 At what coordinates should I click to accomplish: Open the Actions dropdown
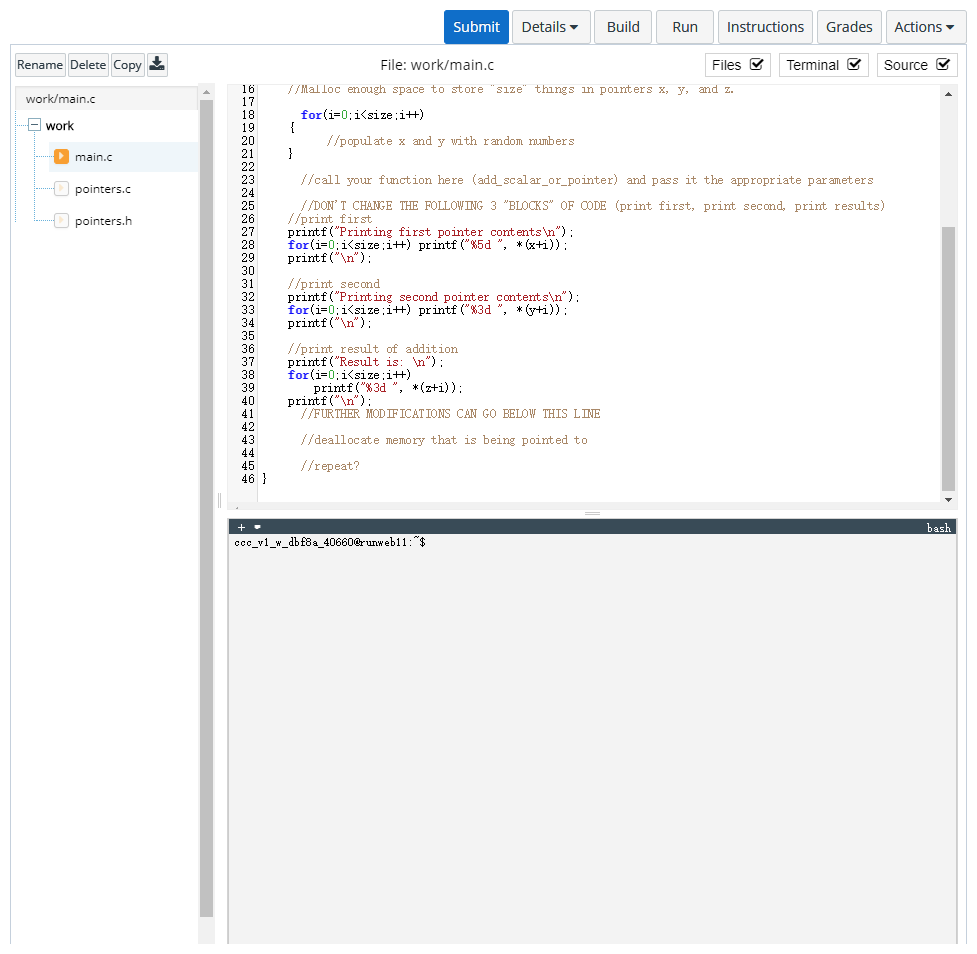(925, 27)
